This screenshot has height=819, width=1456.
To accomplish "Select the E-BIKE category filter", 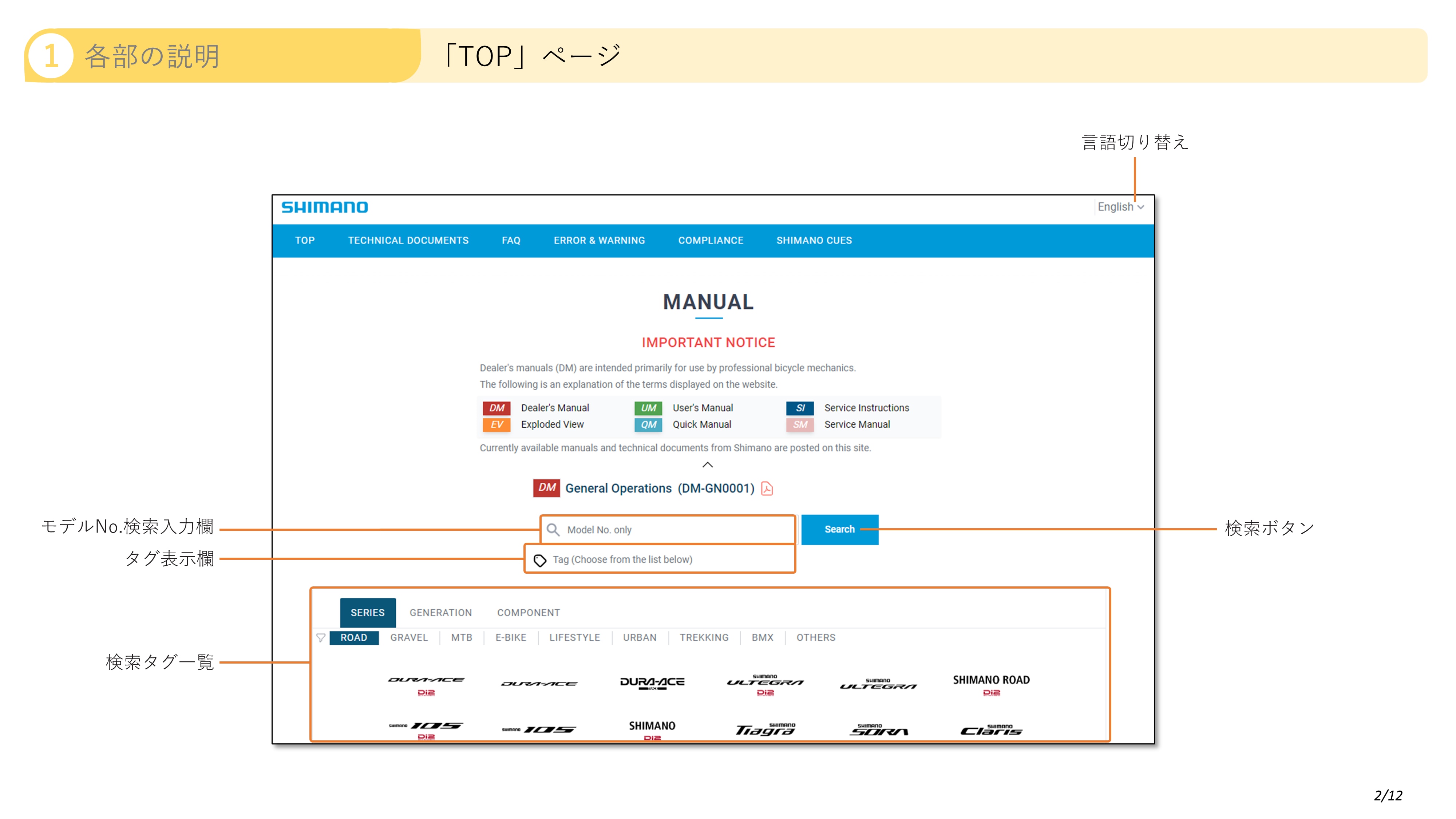I will (510, 638).
